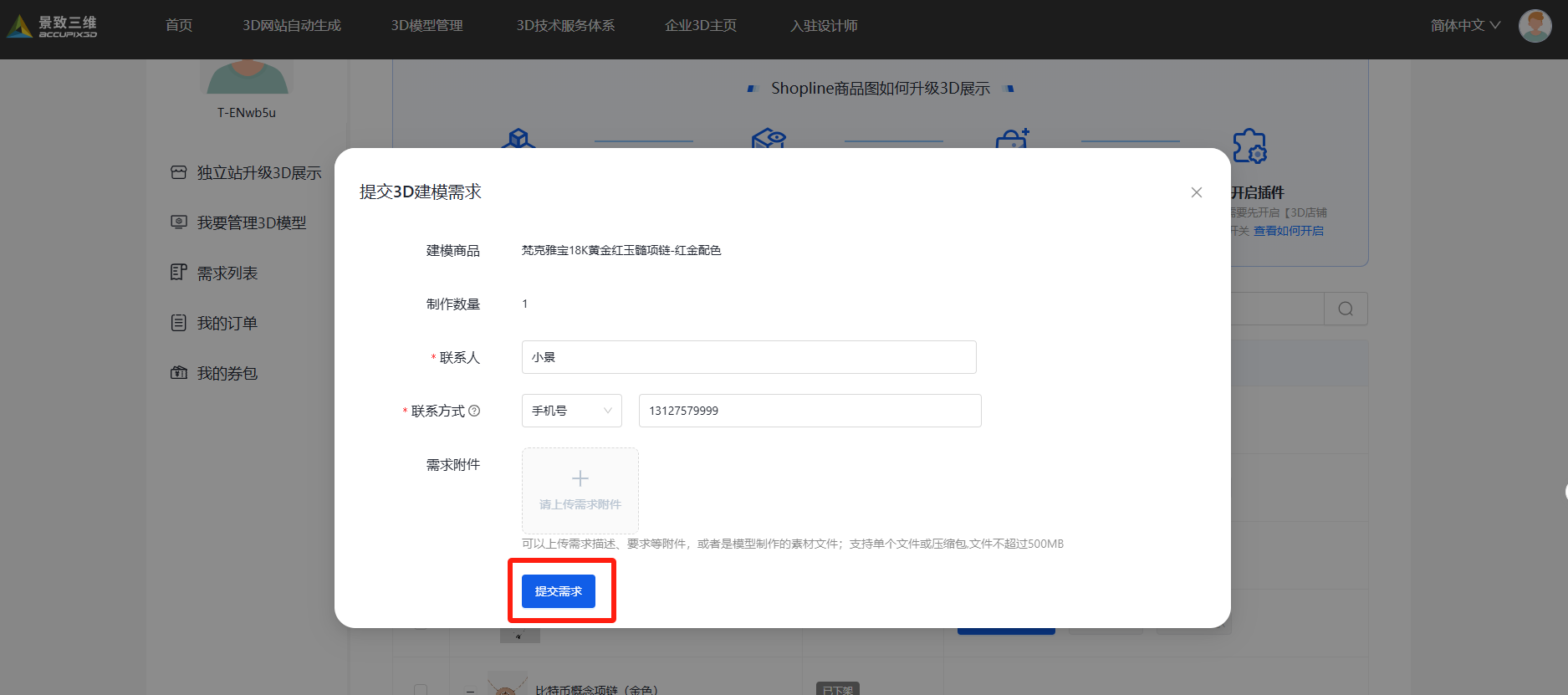Close the 提交3D建模需求 dialog

tap(1197, 192)
